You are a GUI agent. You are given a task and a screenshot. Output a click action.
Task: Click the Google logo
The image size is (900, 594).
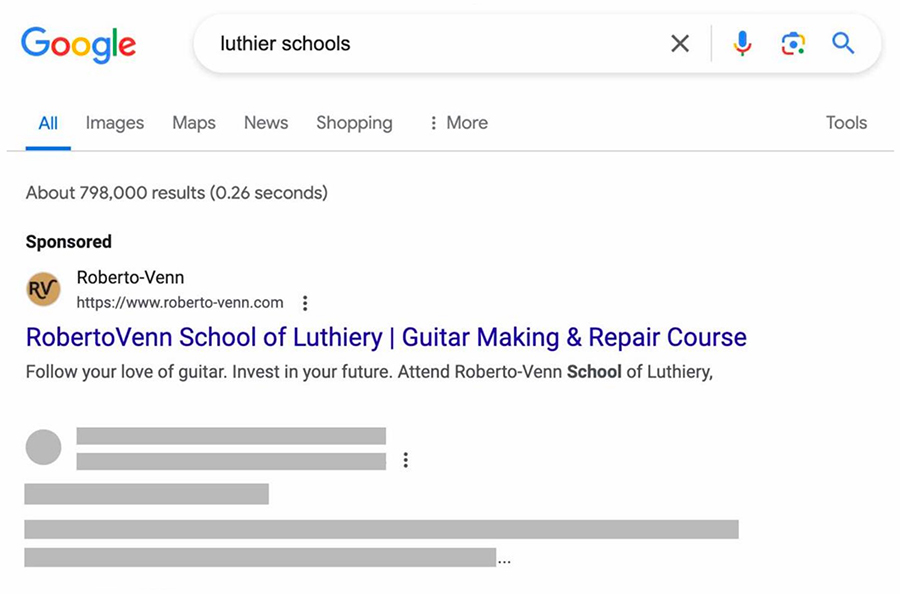(78, 44)
